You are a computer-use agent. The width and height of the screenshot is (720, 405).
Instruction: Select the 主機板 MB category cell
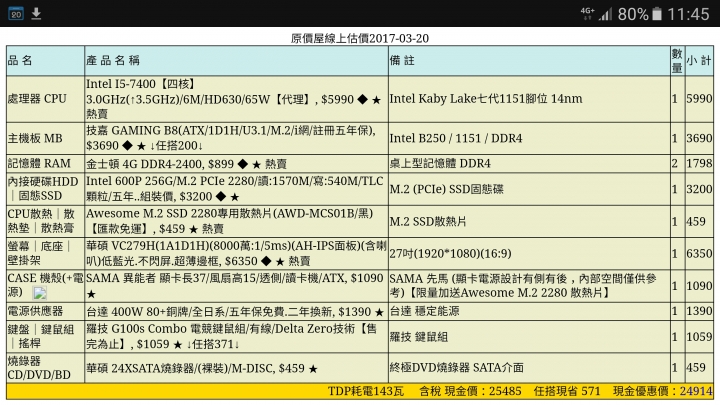(45, 138)
